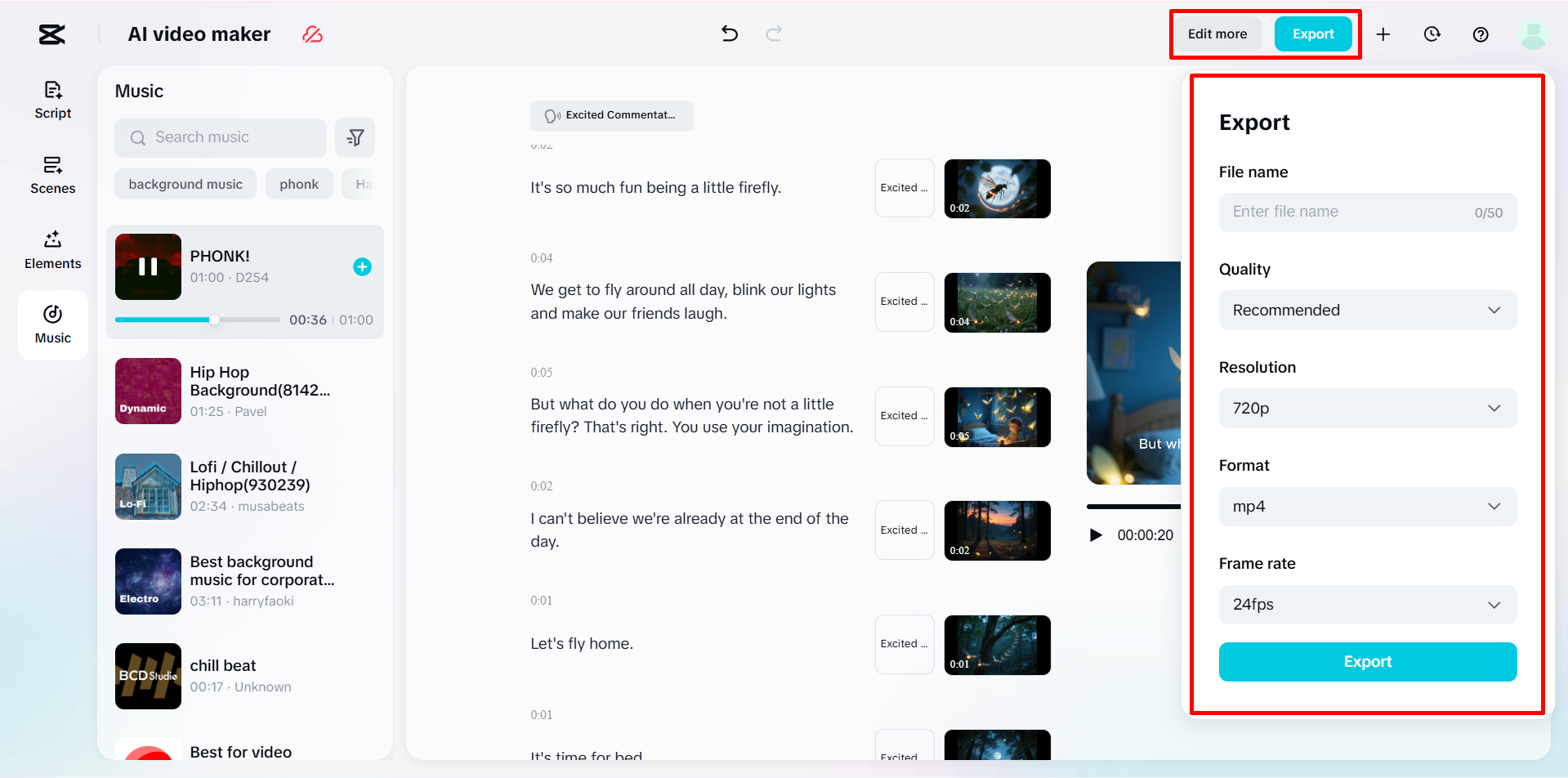Click the Export button in export panel

tap(1368, 662)
